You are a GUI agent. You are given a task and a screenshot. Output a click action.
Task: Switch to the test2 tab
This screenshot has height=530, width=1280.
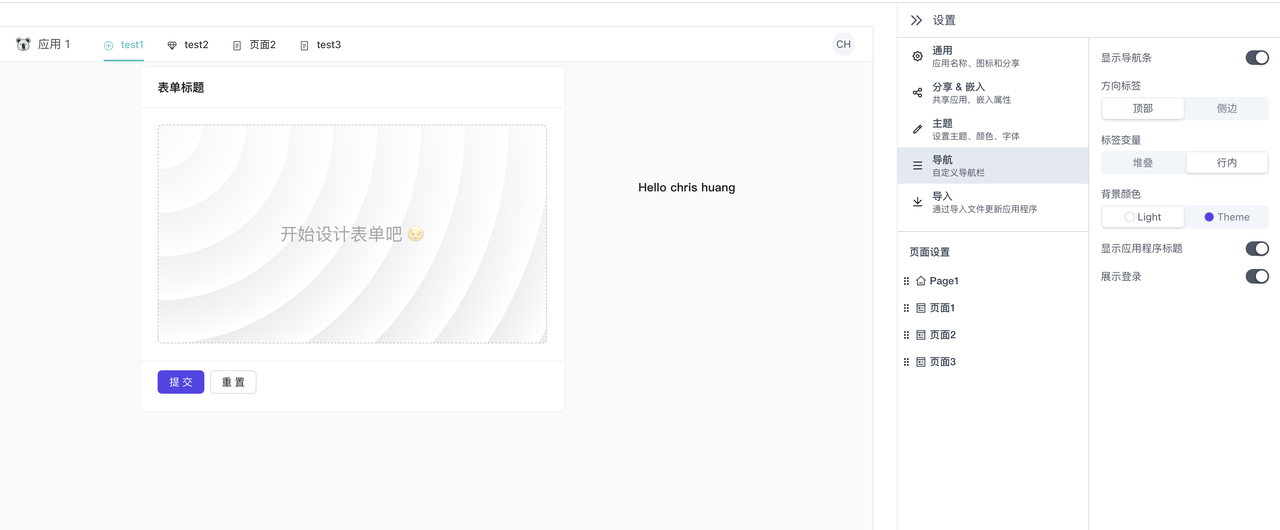pos(188,45)
